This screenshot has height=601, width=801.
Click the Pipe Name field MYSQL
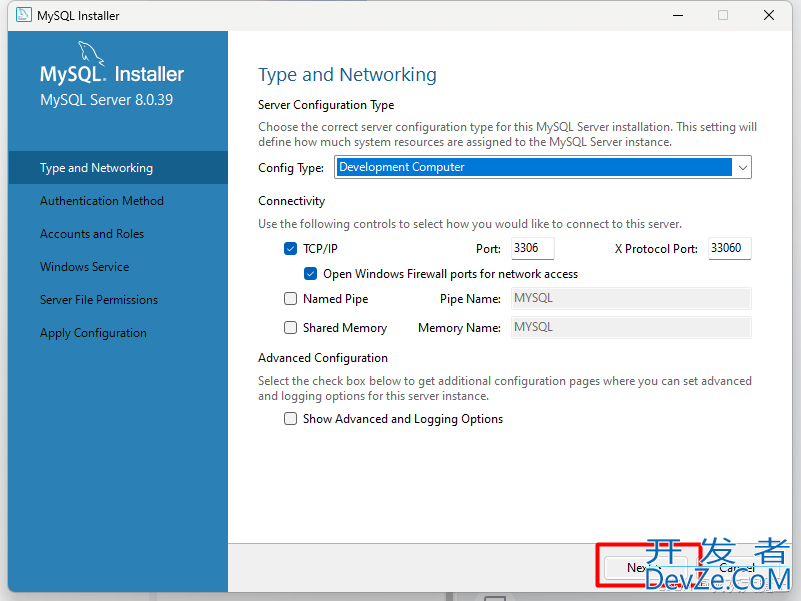(x=631, y=298)
